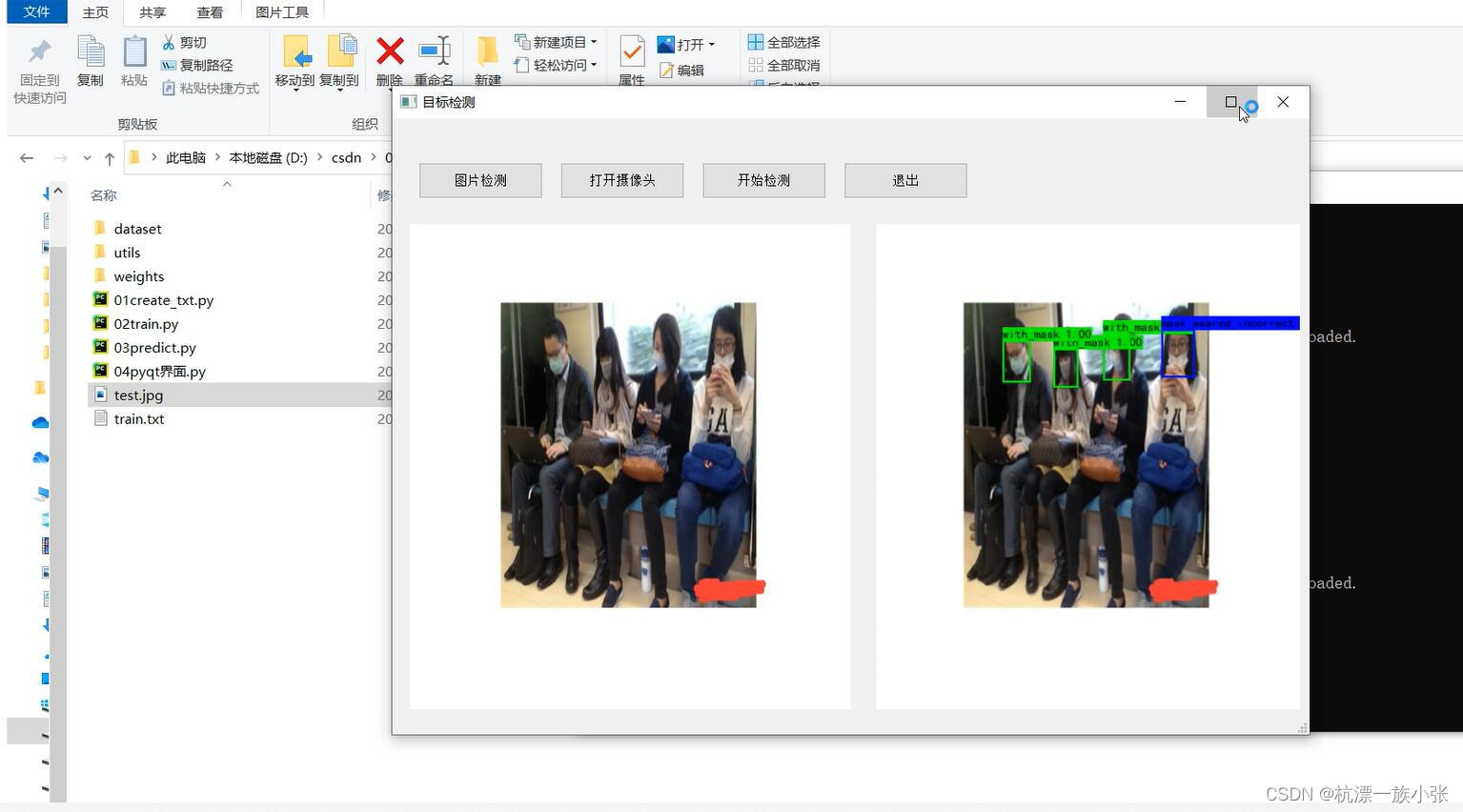Click 复制路径 in the ribbon
1463x812 pixels.
coord(197,65)
